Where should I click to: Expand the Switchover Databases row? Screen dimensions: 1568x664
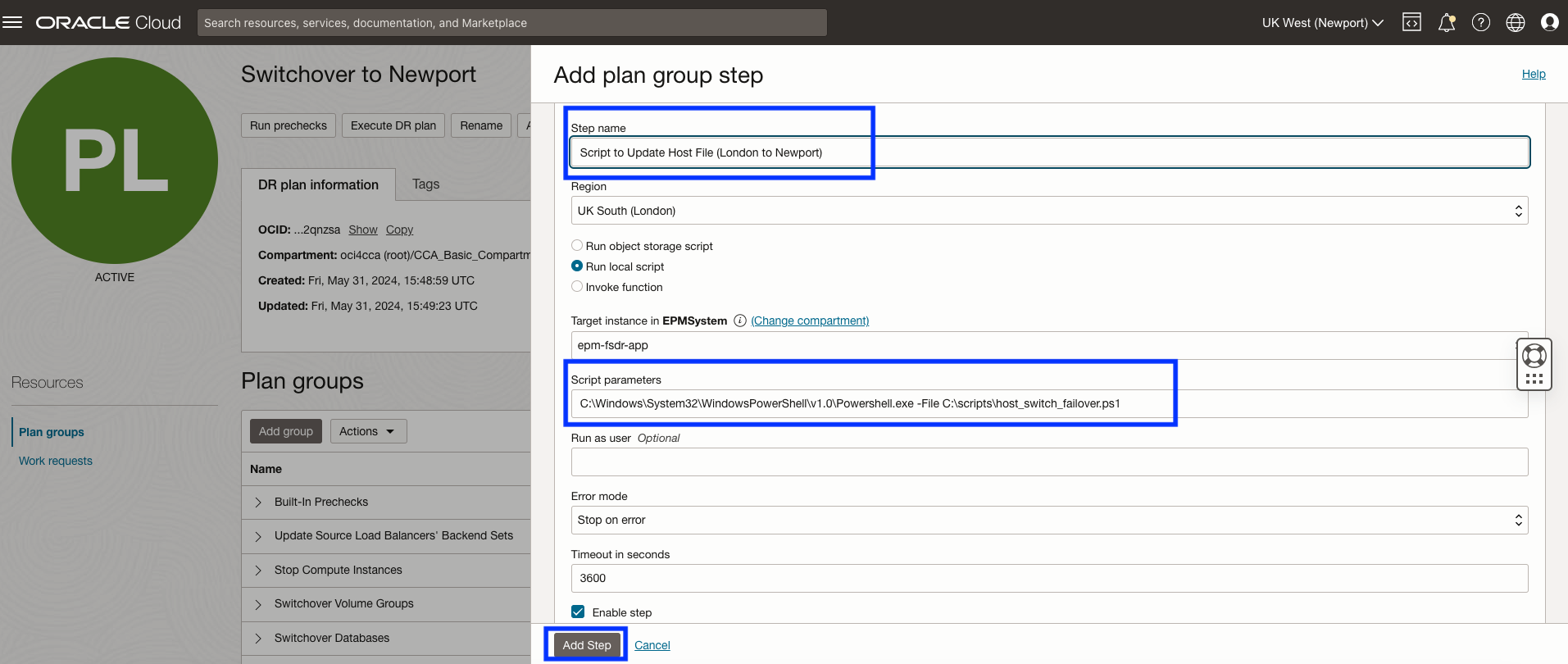click(x=258, y=638)
